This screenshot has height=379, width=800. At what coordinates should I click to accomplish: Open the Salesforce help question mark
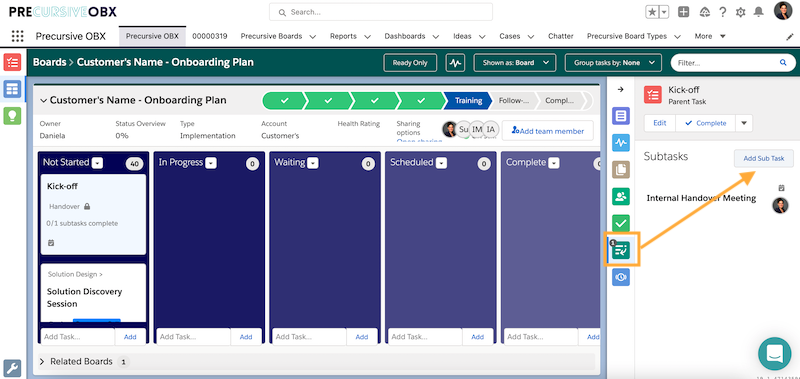723,12
